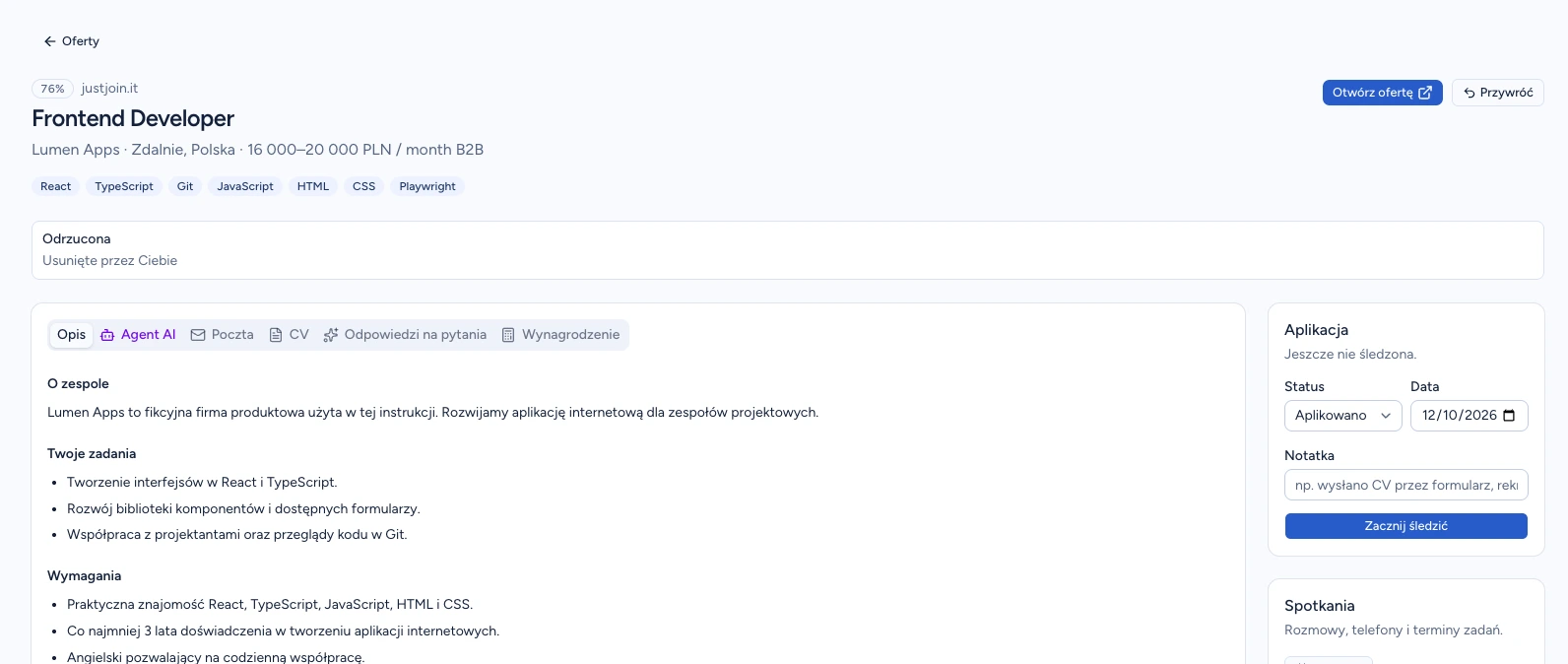This screenshot has width=1568, height=664.
Task: Click the CSS skill tag
Action: 364,186
